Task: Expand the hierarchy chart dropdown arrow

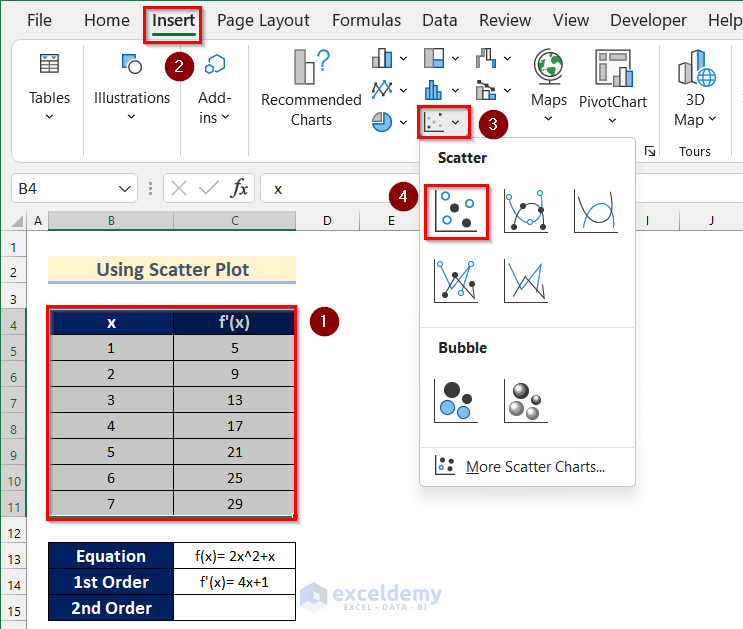Action: pos(455,59)
